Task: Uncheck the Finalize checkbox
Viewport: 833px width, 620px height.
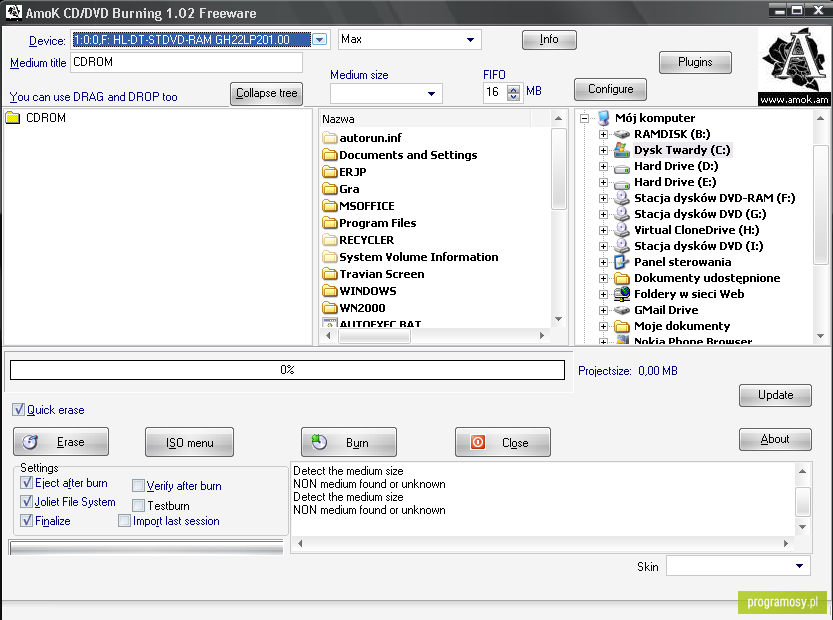Action: click(x=27, y=521)
